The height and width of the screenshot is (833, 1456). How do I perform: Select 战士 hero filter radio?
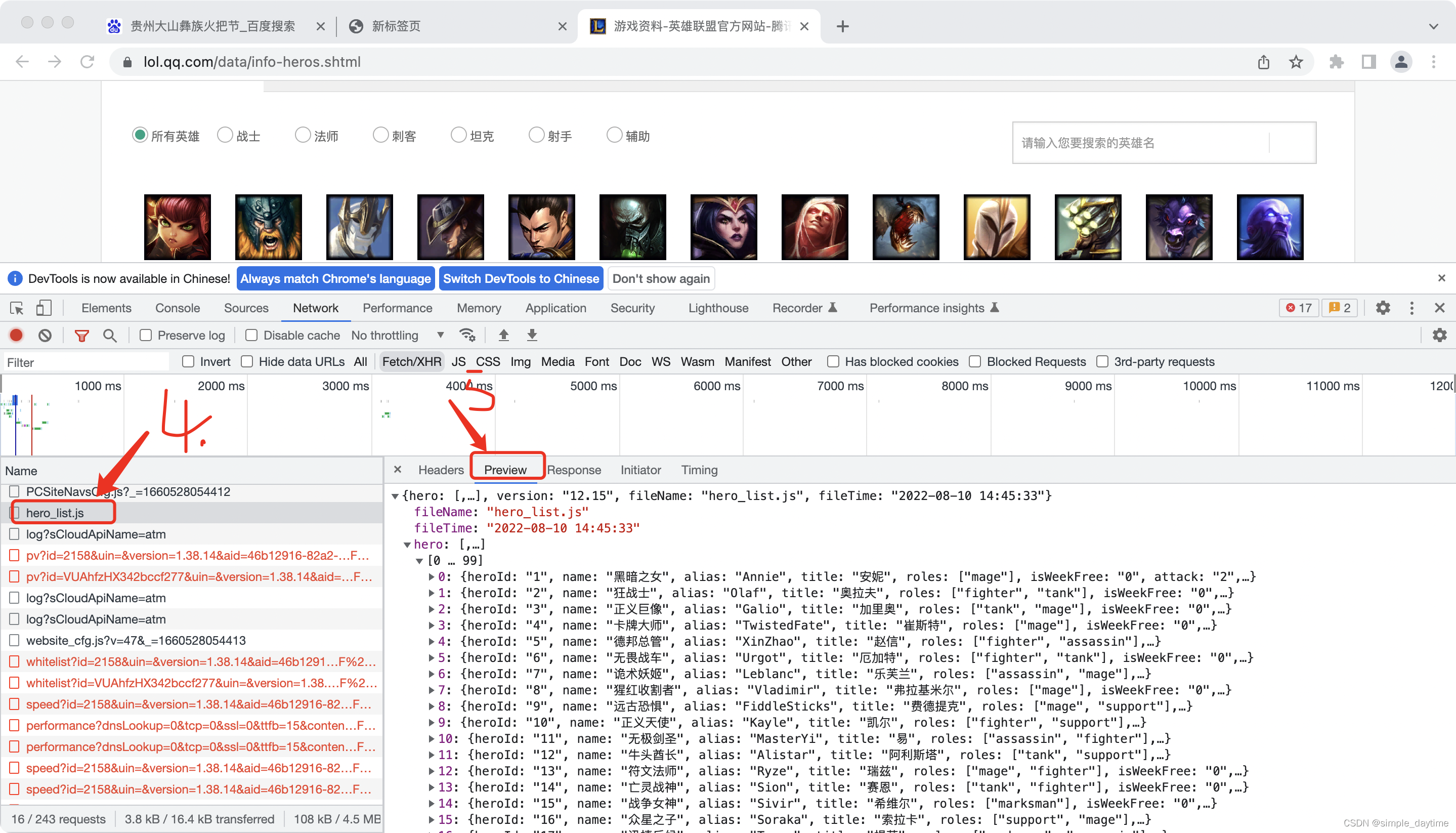(225, 135)
